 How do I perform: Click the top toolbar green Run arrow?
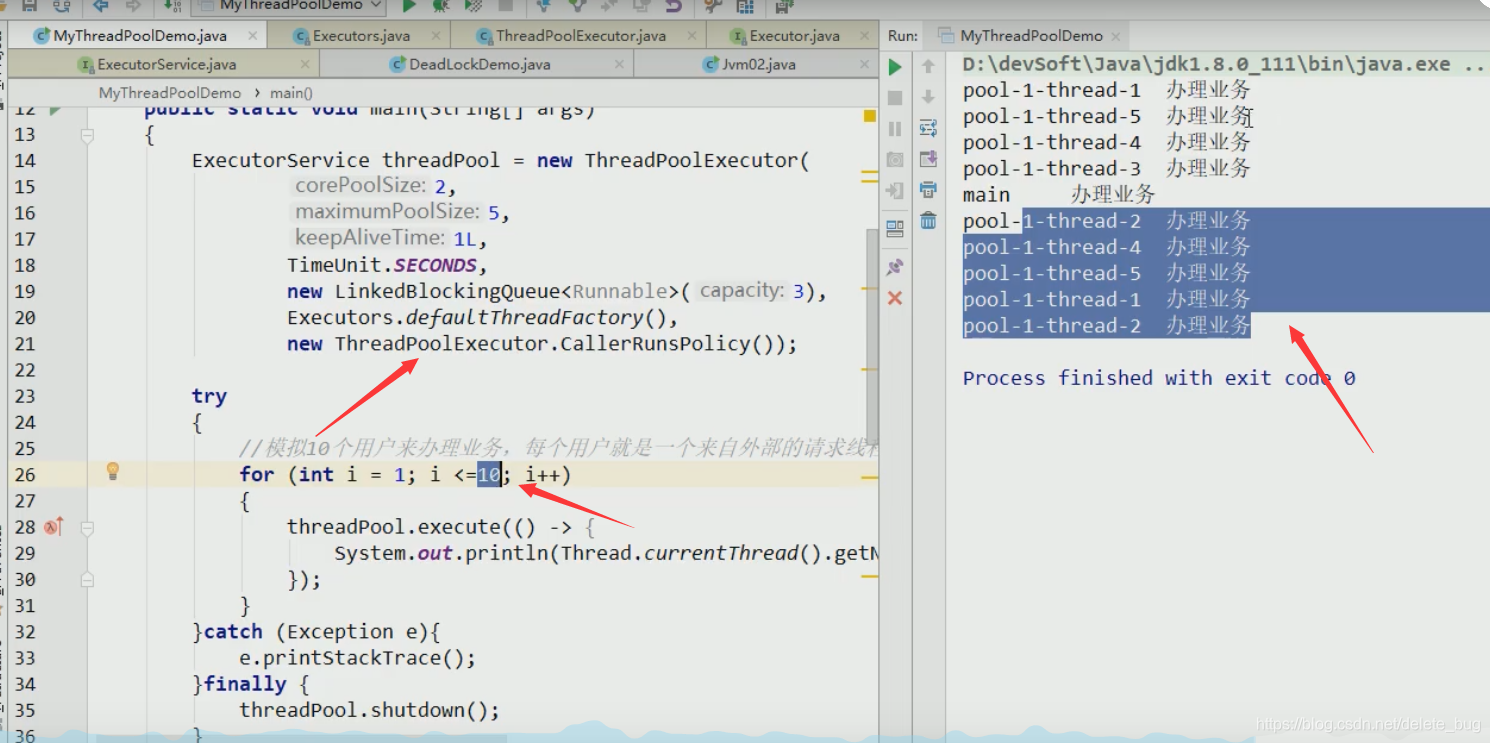point(409,6)
